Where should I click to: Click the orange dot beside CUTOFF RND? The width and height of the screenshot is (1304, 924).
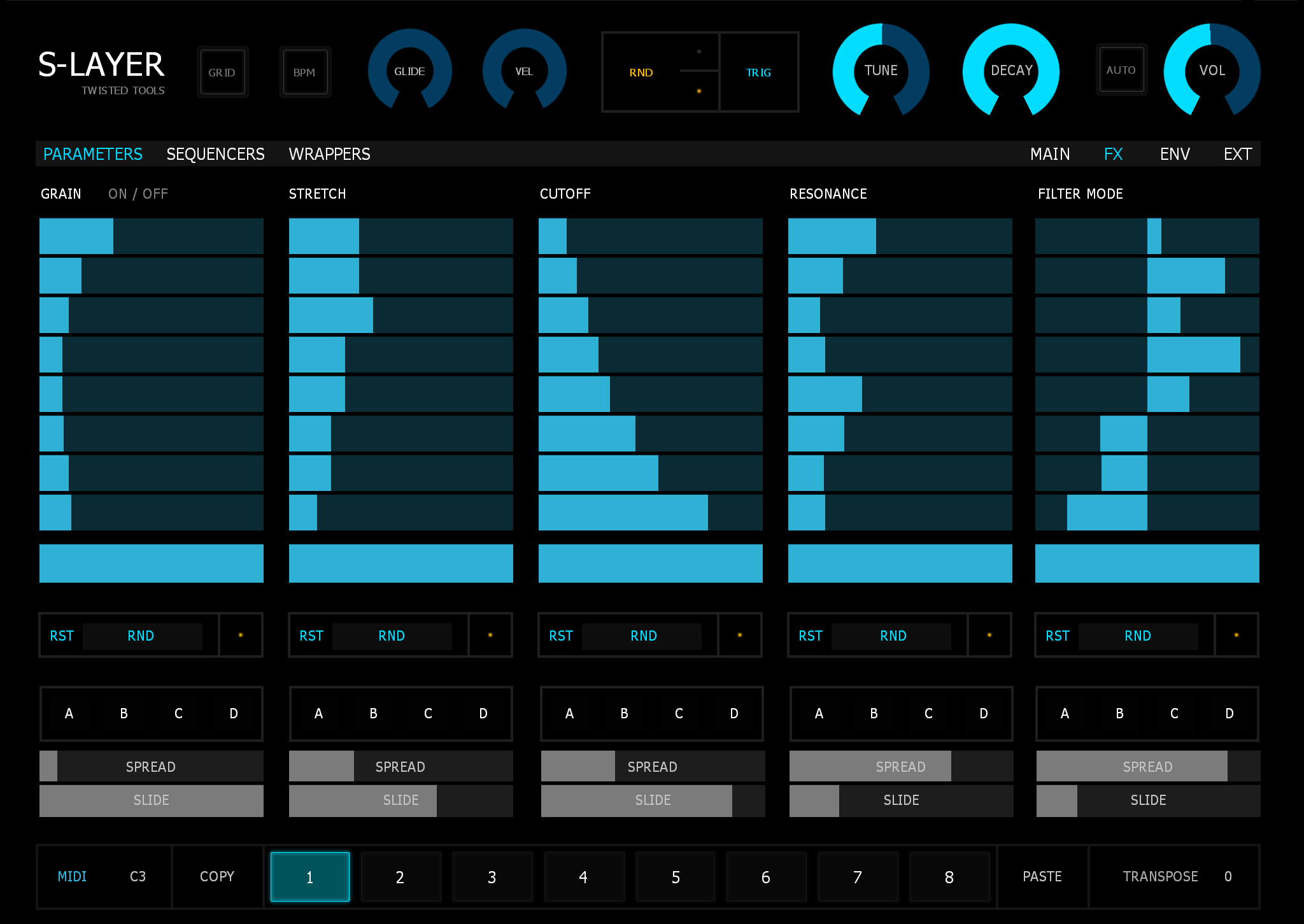740,635
